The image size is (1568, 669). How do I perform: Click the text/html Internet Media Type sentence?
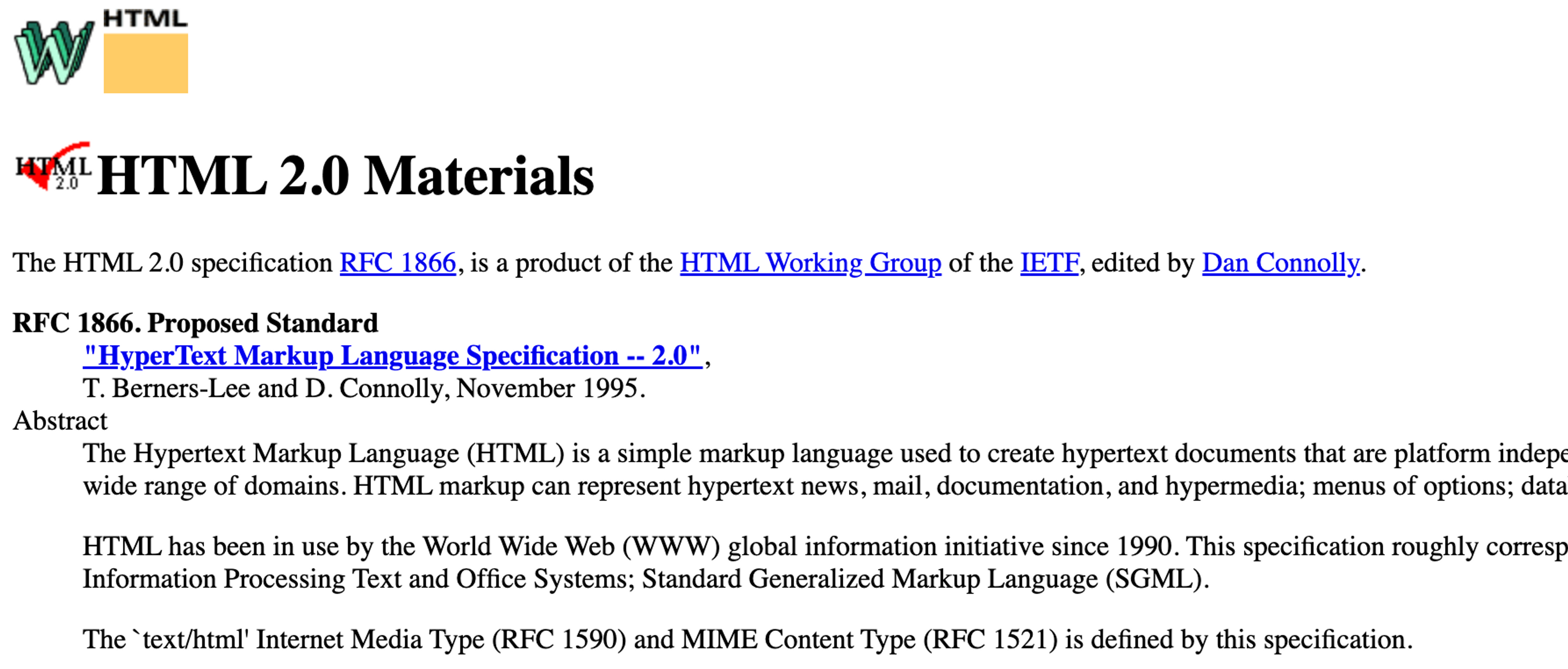pyautogui.click(x=747, y=640)
